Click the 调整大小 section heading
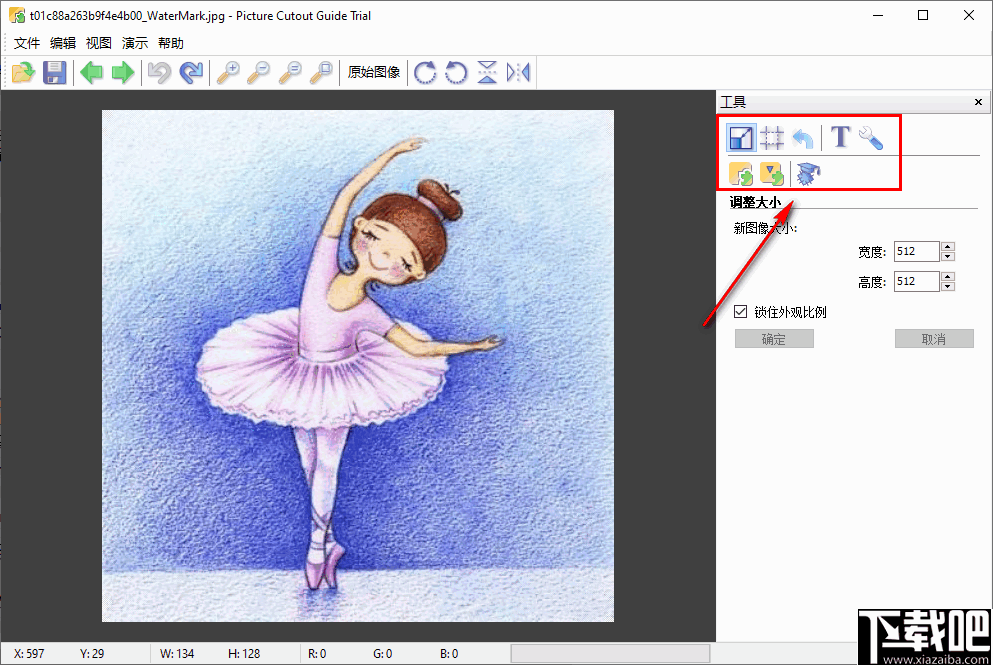 (756, 202)
